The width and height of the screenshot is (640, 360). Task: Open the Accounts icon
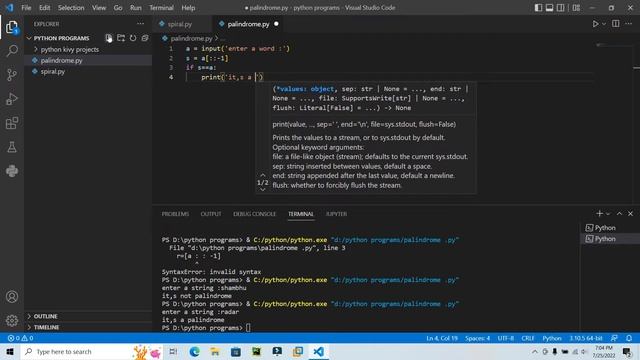[12, 297]
